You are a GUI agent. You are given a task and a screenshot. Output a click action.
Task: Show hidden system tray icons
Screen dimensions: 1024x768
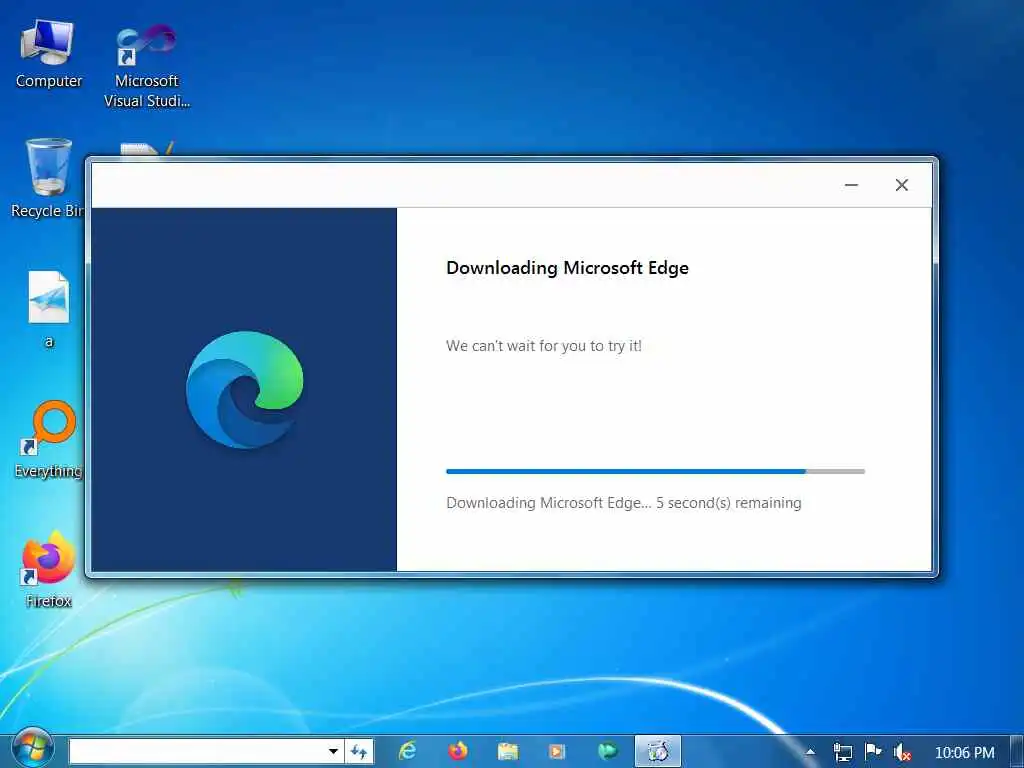click(810, 752)
